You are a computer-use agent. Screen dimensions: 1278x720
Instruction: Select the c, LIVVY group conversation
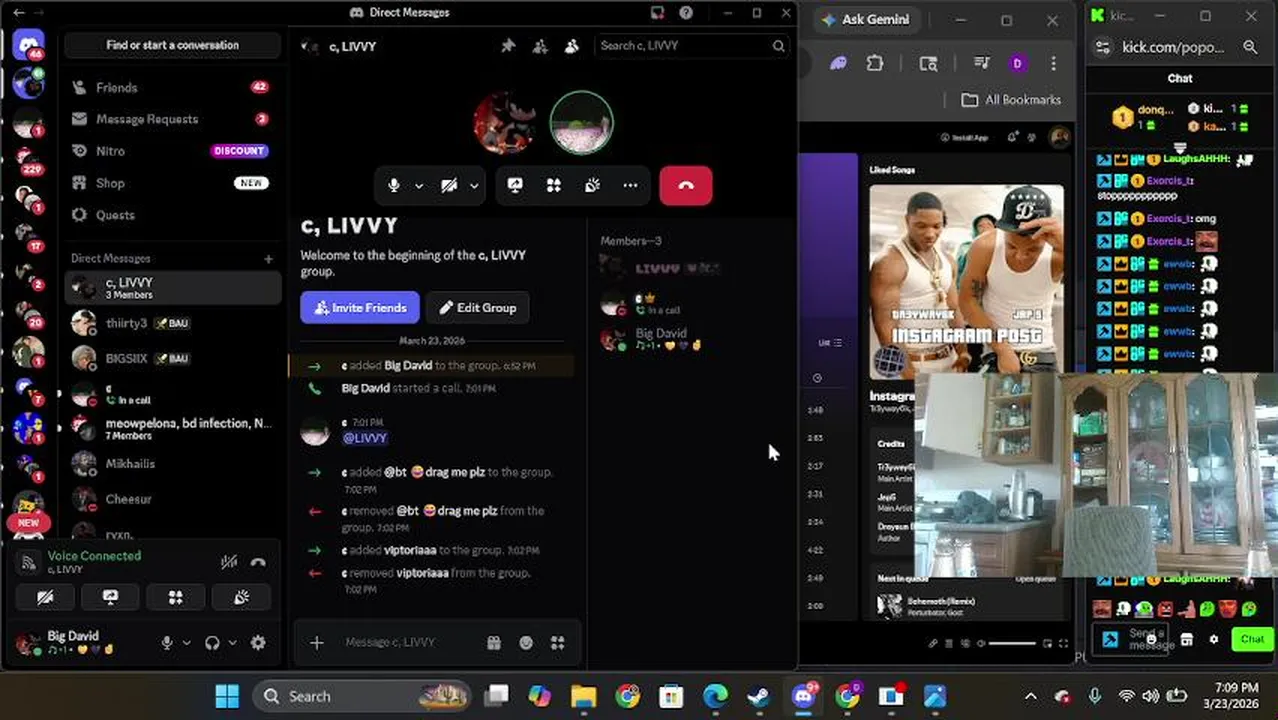[x=172, y=288]
